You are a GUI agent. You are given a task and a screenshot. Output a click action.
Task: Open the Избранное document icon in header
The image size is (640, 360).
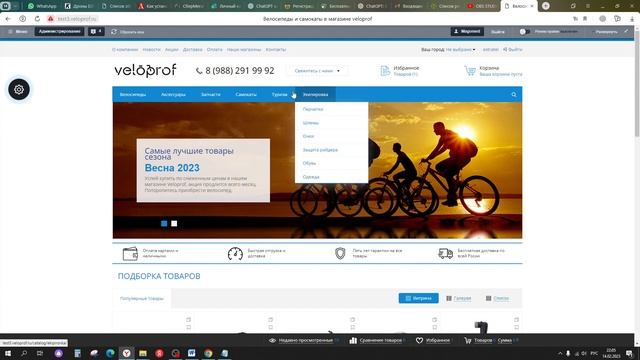385,71
